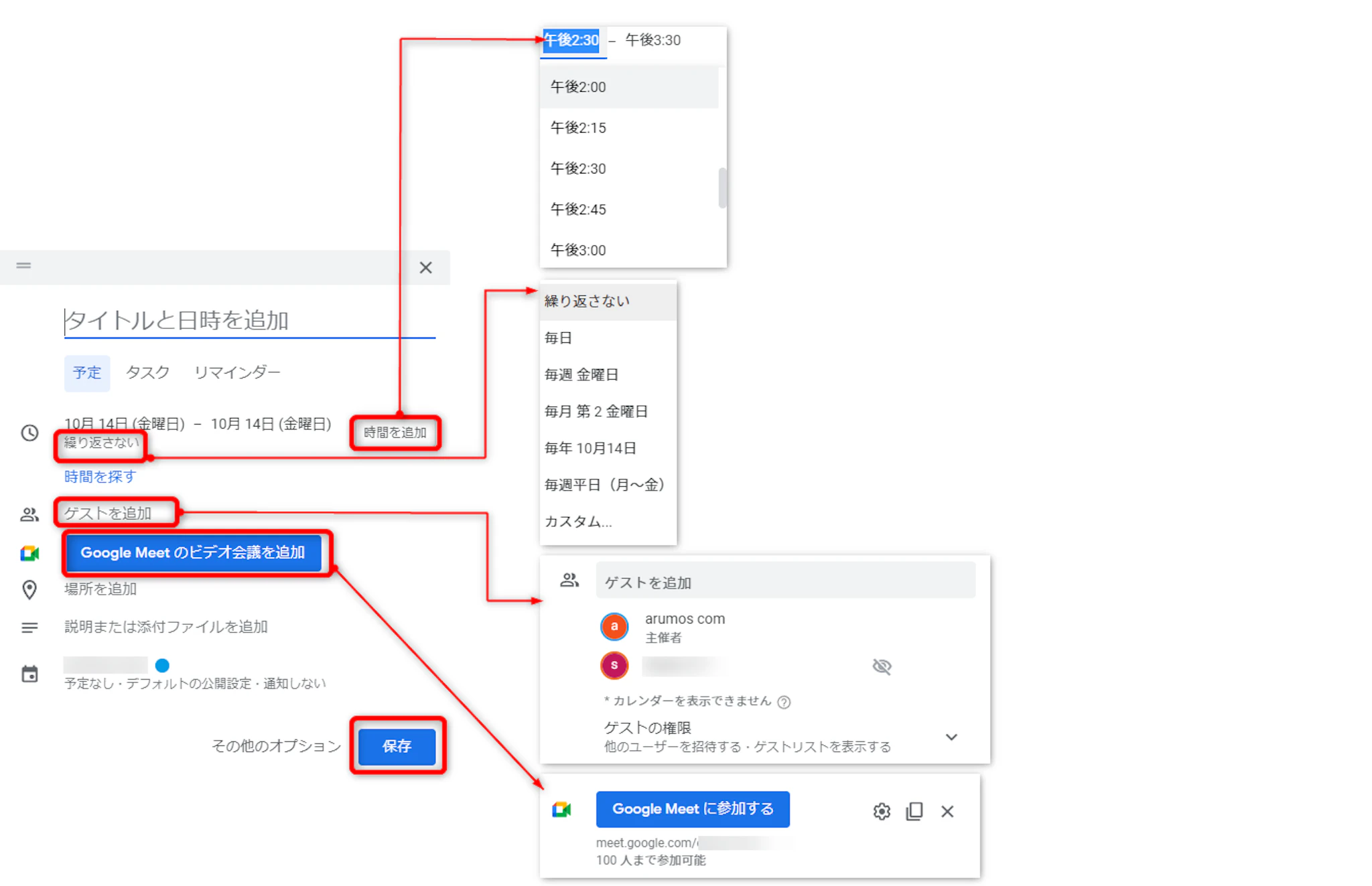This screenshot has width=1372, height=886.
Task: Click the clock icon beside the date
Action: pyautogui.click(x=29, y=433)
